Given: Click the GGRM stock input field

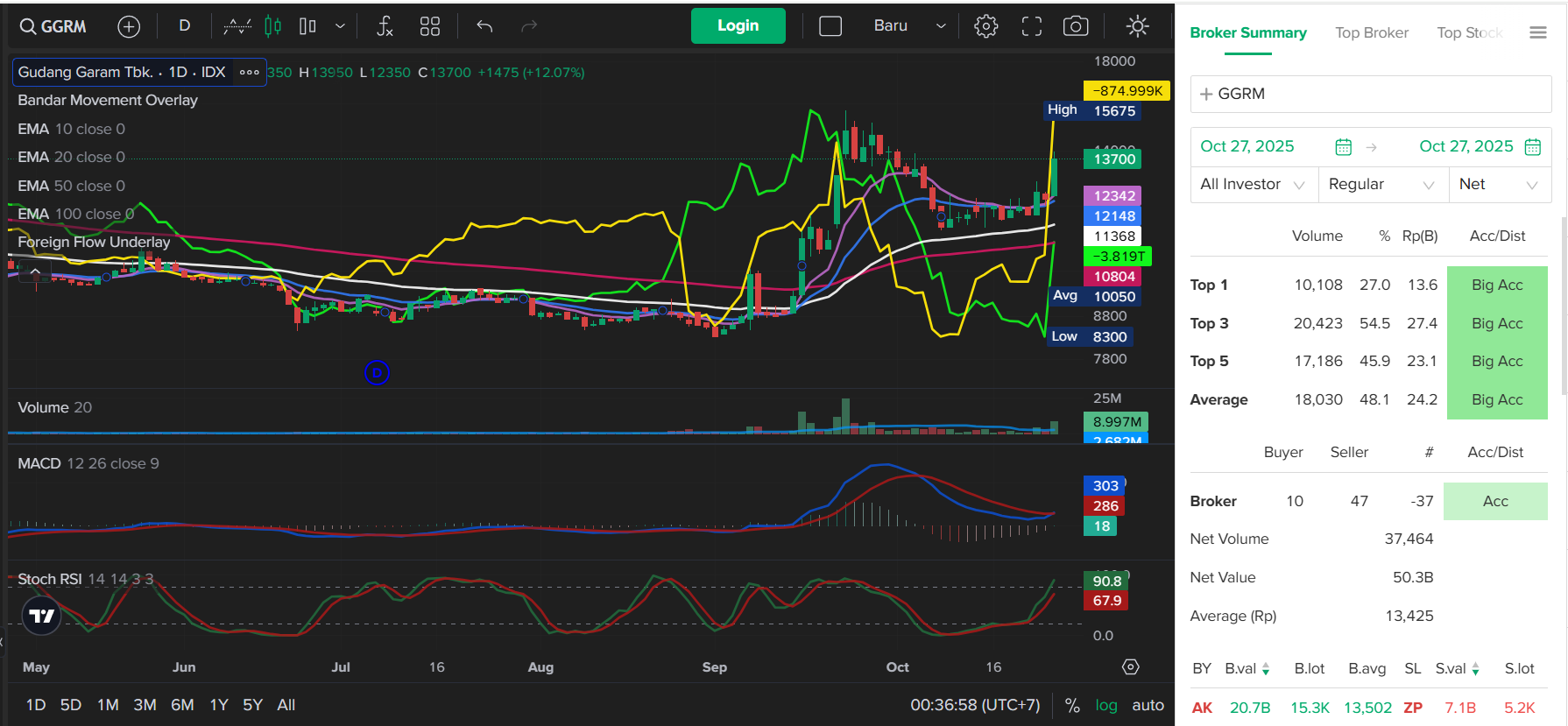Looking at the screenshot, I should pos(1370,94).
